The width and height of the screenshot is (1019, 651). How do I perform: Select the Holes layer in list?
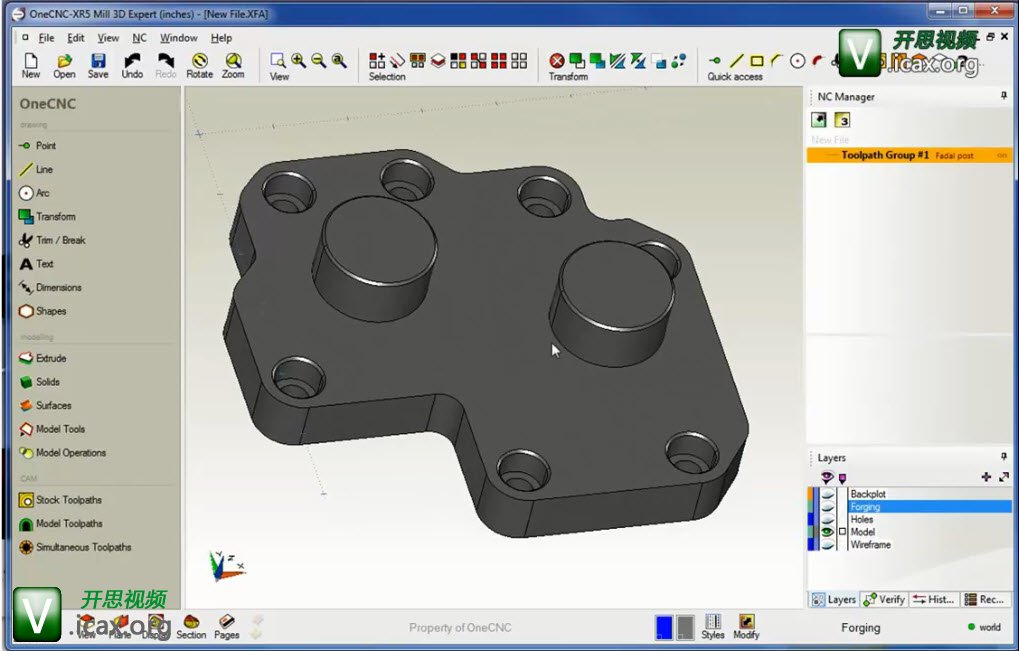tap(861, 519)
